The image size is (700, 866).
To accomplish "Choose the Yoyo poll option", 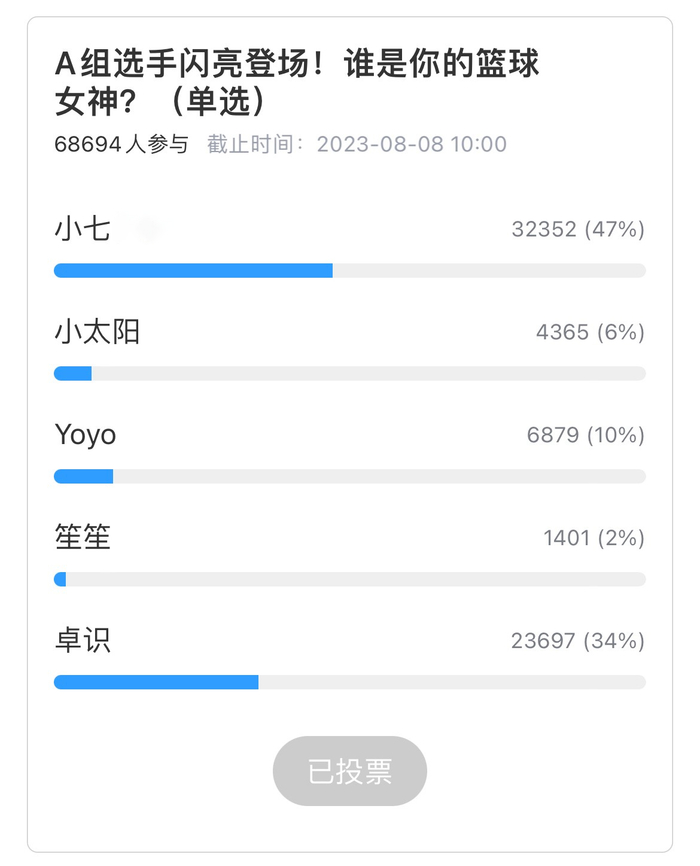I will (85, 435).
